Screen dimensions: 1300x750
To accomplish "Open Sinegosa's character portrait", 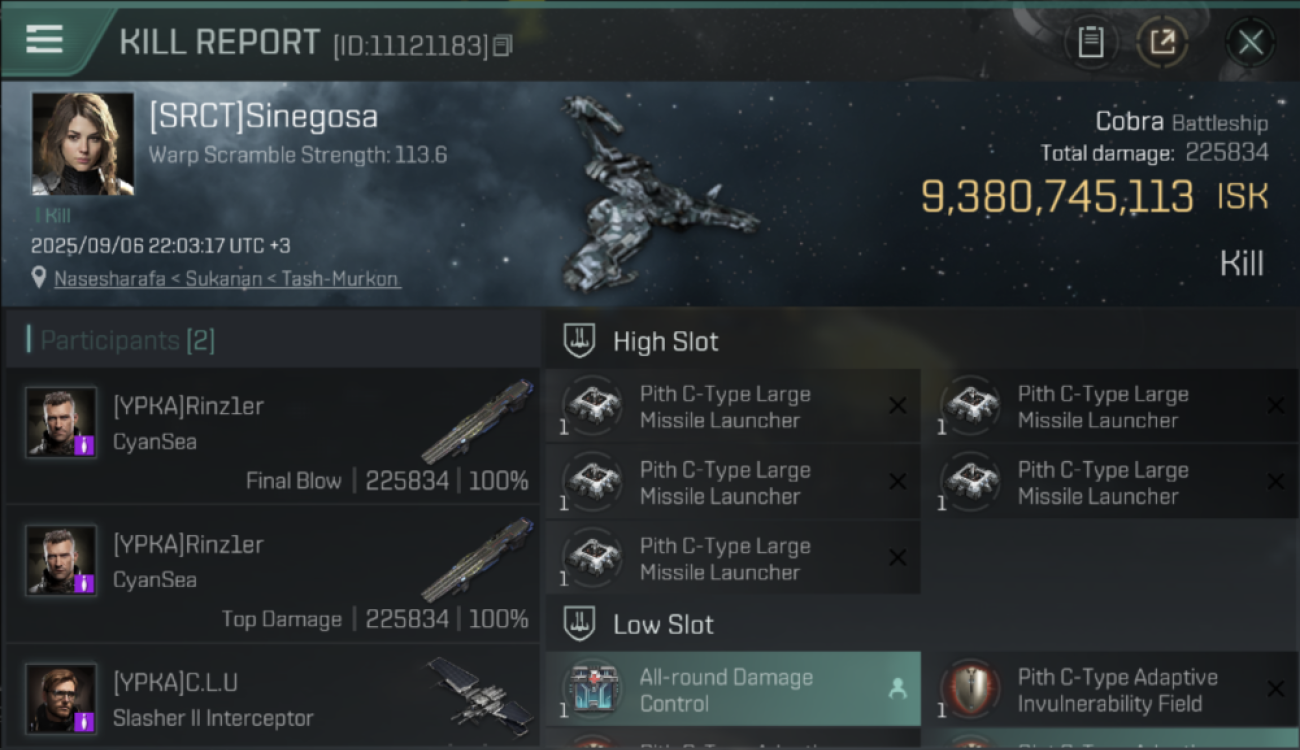I will pos(82,143).
